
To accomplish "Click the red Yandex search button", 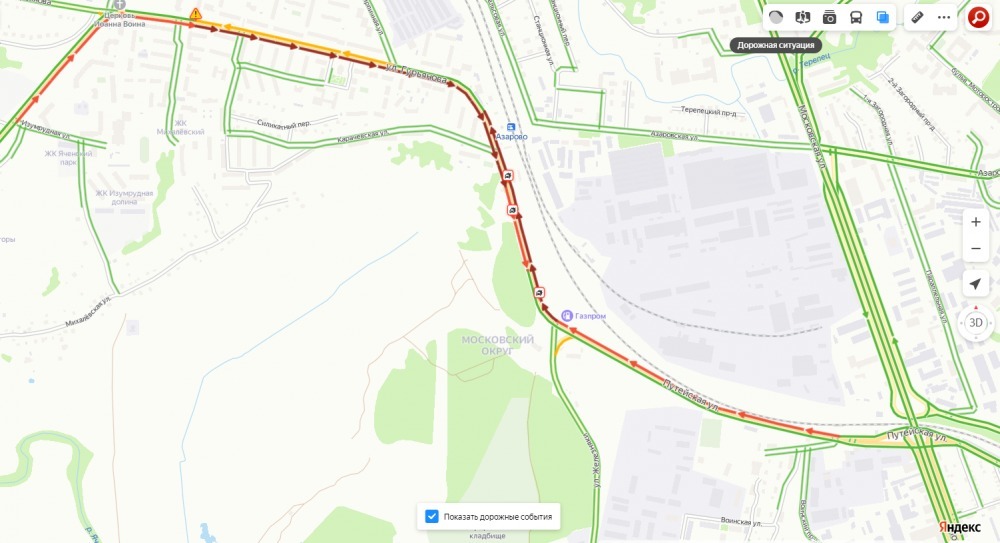I will tap(978, 17).
